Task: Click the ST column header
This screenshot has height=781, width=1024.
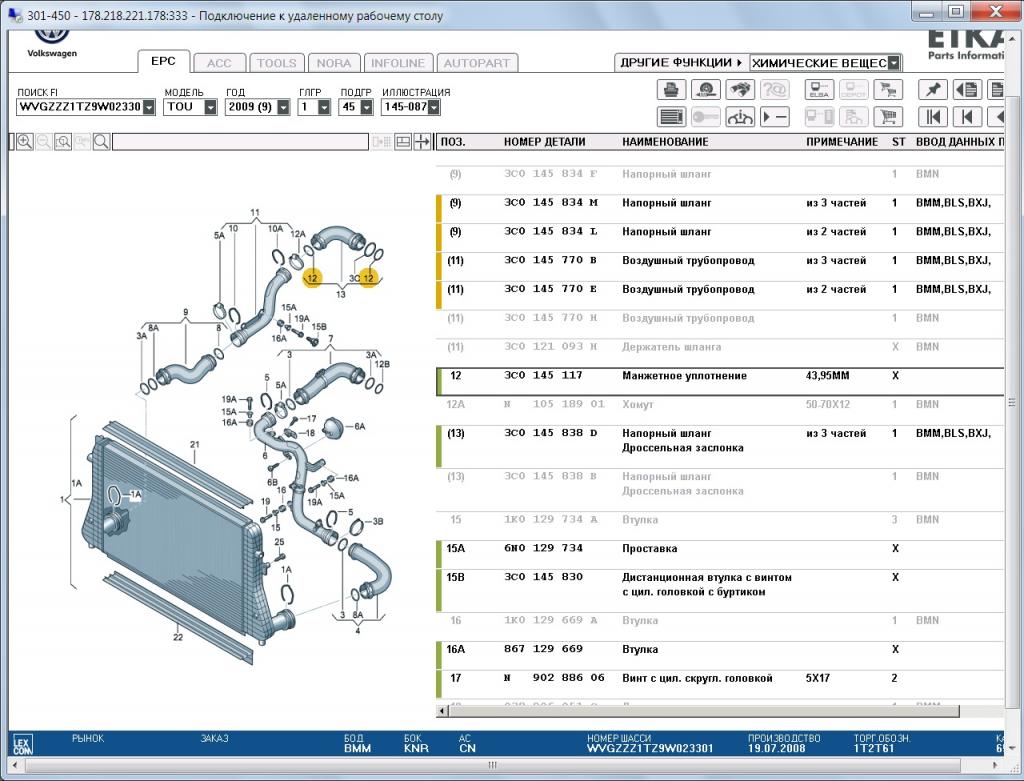Action: [x=899, y=142]
